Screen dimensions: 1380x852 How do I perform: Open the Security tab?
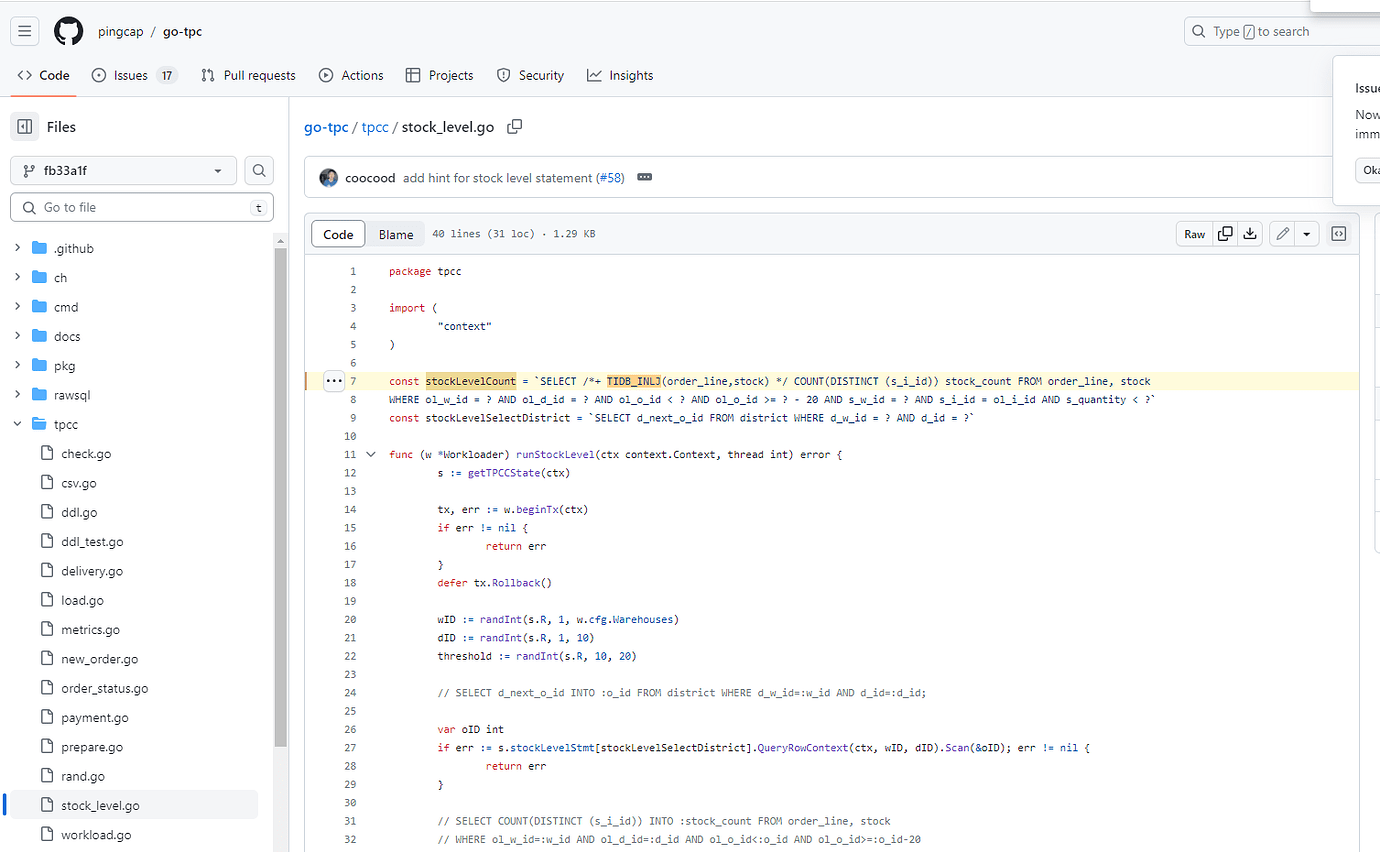[x=530, y=75]
